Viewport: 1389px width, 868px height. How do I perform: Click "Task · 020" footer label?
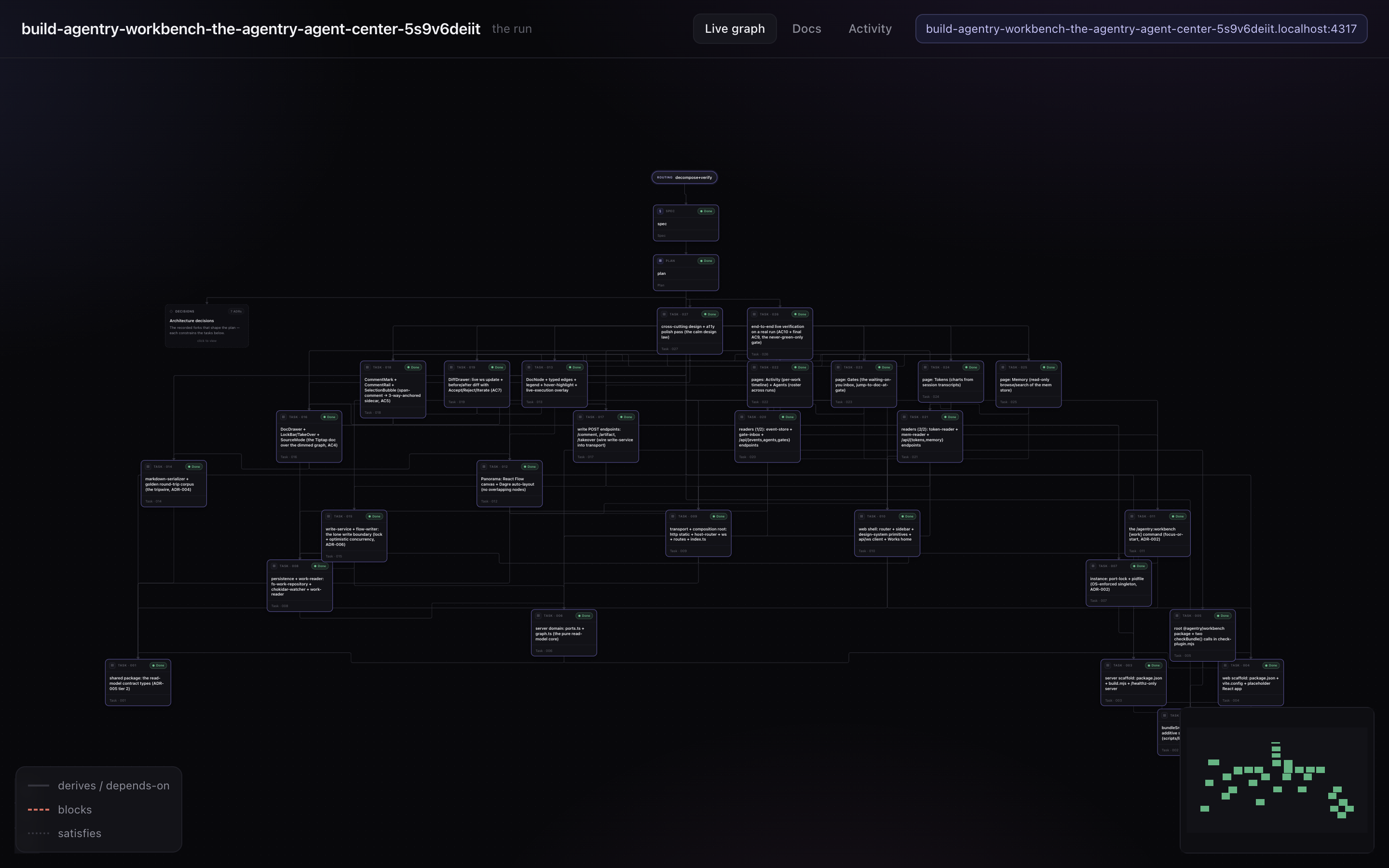(x=747, y=457)
